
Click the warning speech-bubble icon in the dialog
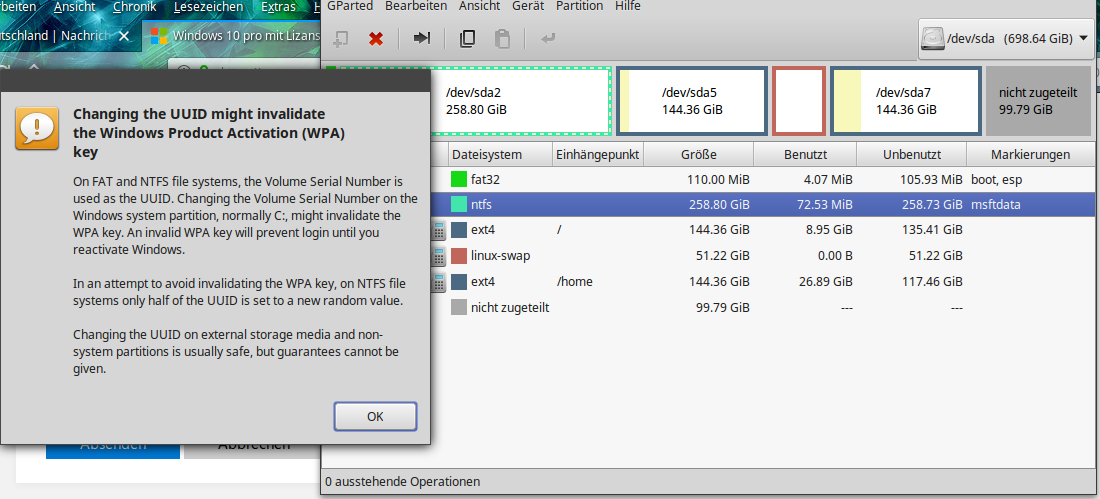click(x=37, y=128)
